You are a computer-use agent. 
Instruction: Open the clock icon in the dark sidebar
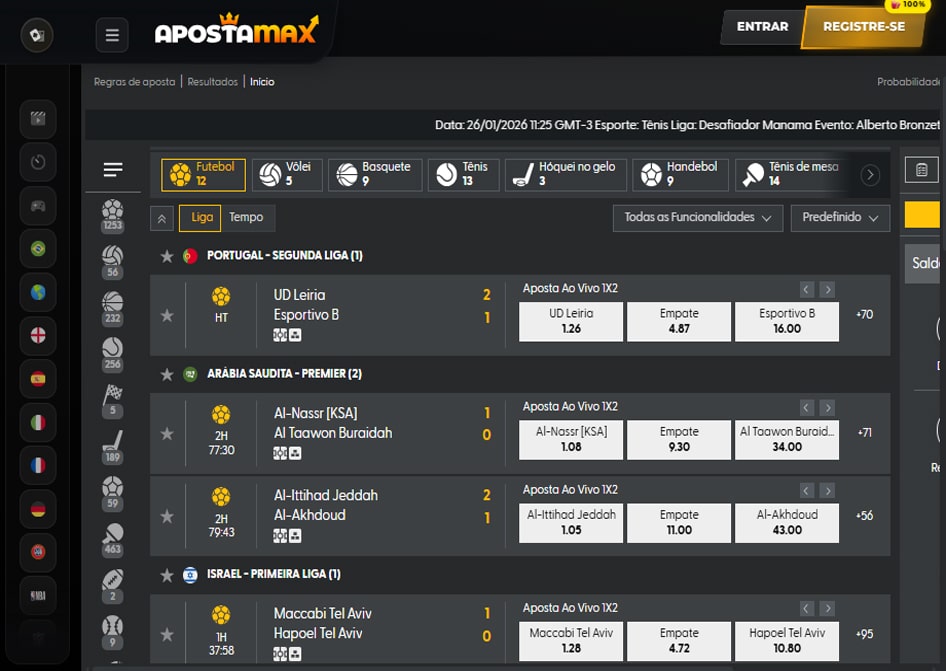(x=38, y=162)
